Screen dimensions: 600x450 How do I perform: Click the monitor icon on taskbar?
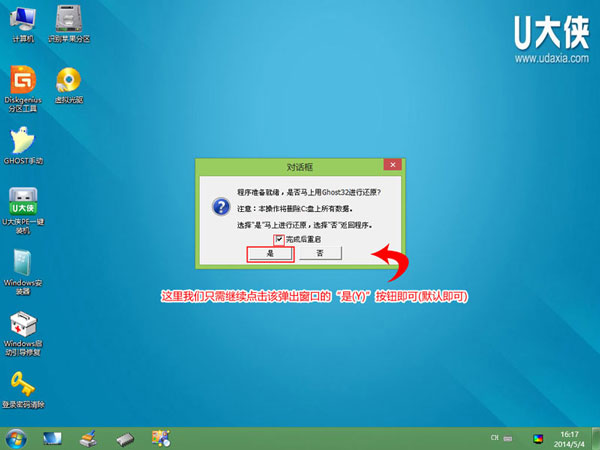52,439
